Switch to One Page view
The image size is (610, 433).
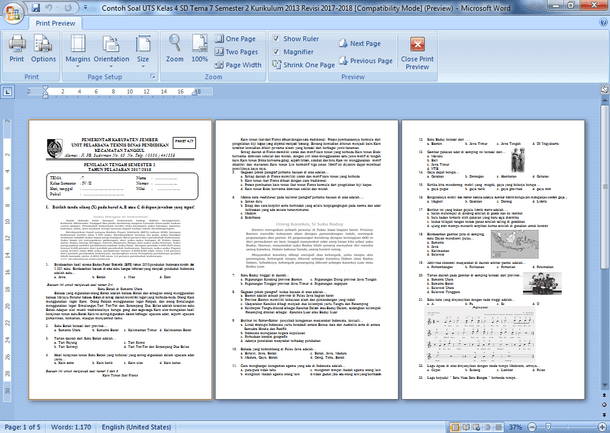pyautogui.click(x=236, y=39)
